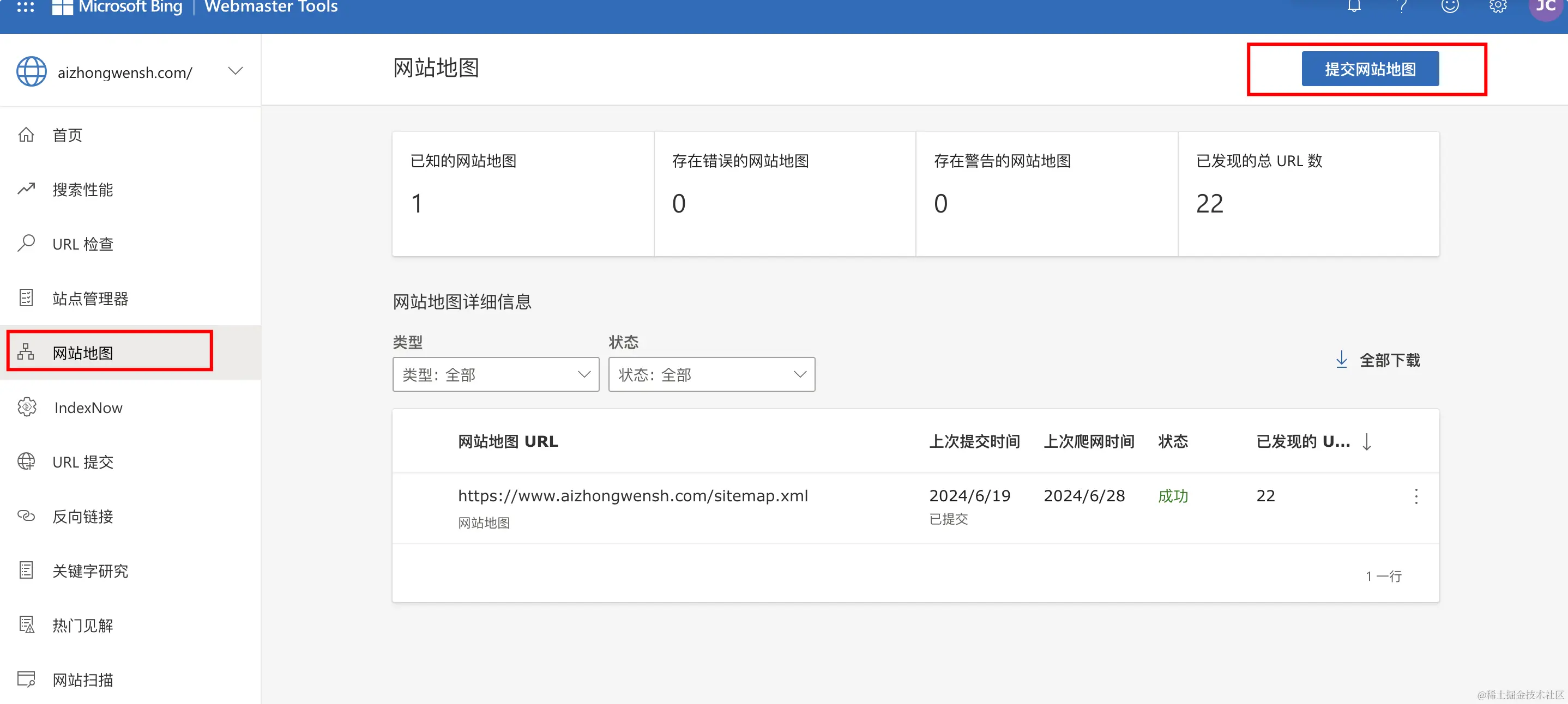The width and height of the screenshot is (1568, 704).
Task: Open settings gear in header
Action: tap(1497, 7)
